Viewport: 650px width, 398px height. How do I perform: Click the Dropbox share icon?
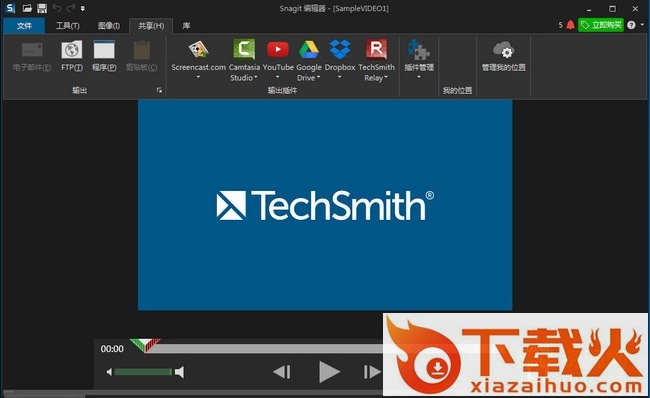tap(340, 49)
